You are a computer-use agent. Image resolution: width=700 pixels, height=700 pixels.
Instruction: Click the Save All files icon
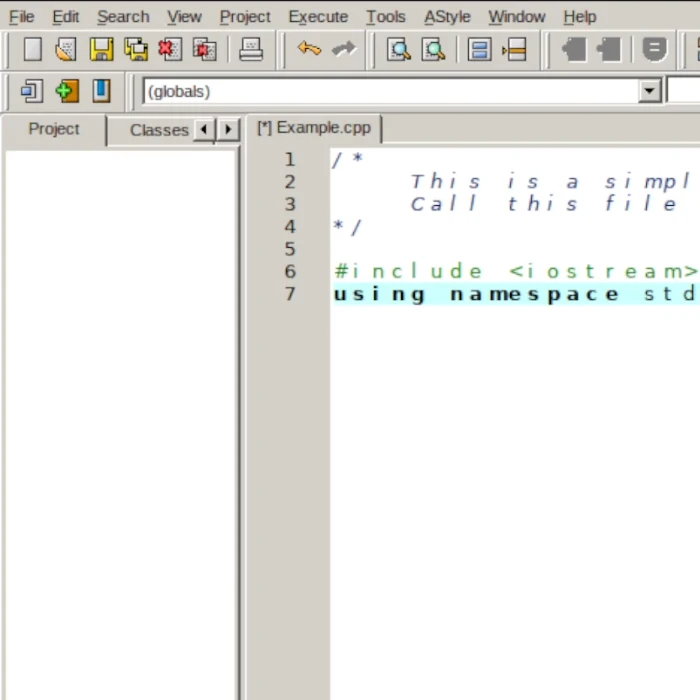pos(136,49)
